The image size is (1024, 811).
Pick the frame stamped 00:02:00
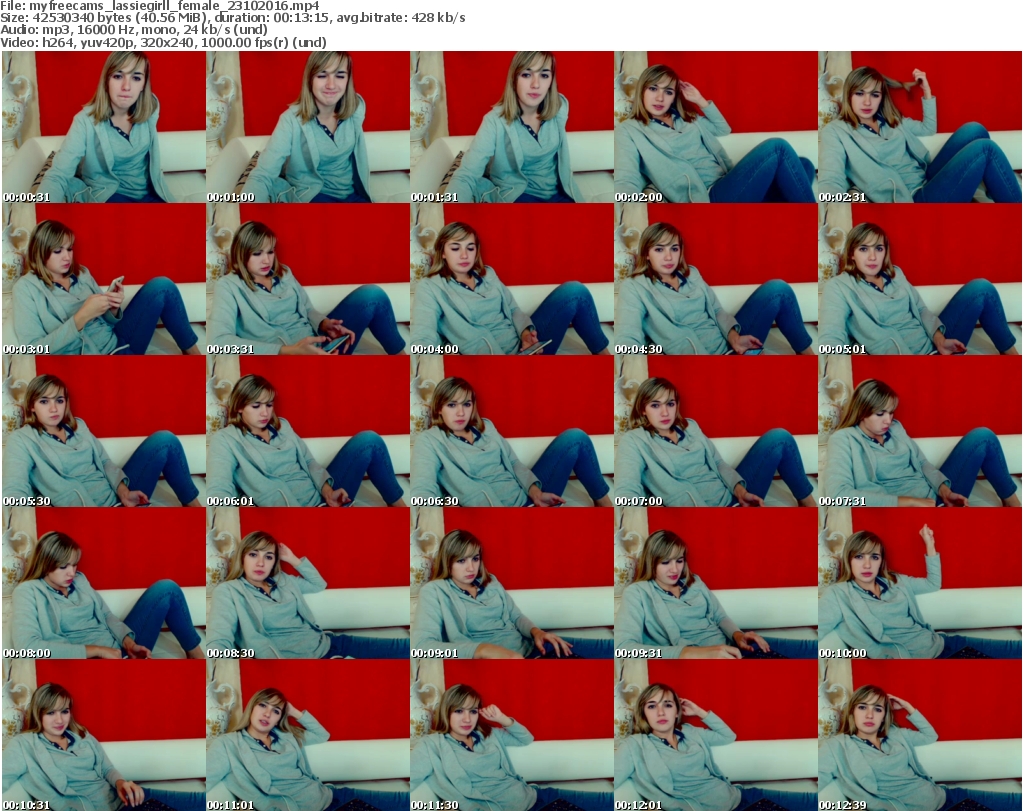tap(715, 127)
